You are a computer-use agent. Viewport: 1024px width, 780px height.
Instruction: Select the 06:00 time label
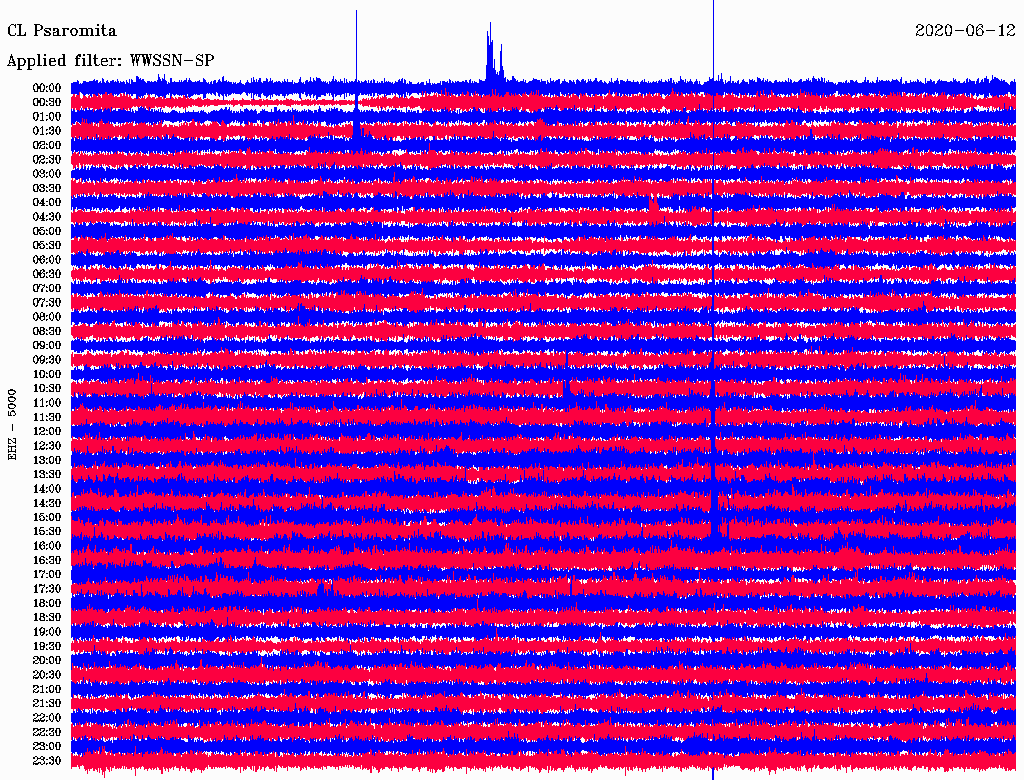pyautogui.click(x=47, y=260)
